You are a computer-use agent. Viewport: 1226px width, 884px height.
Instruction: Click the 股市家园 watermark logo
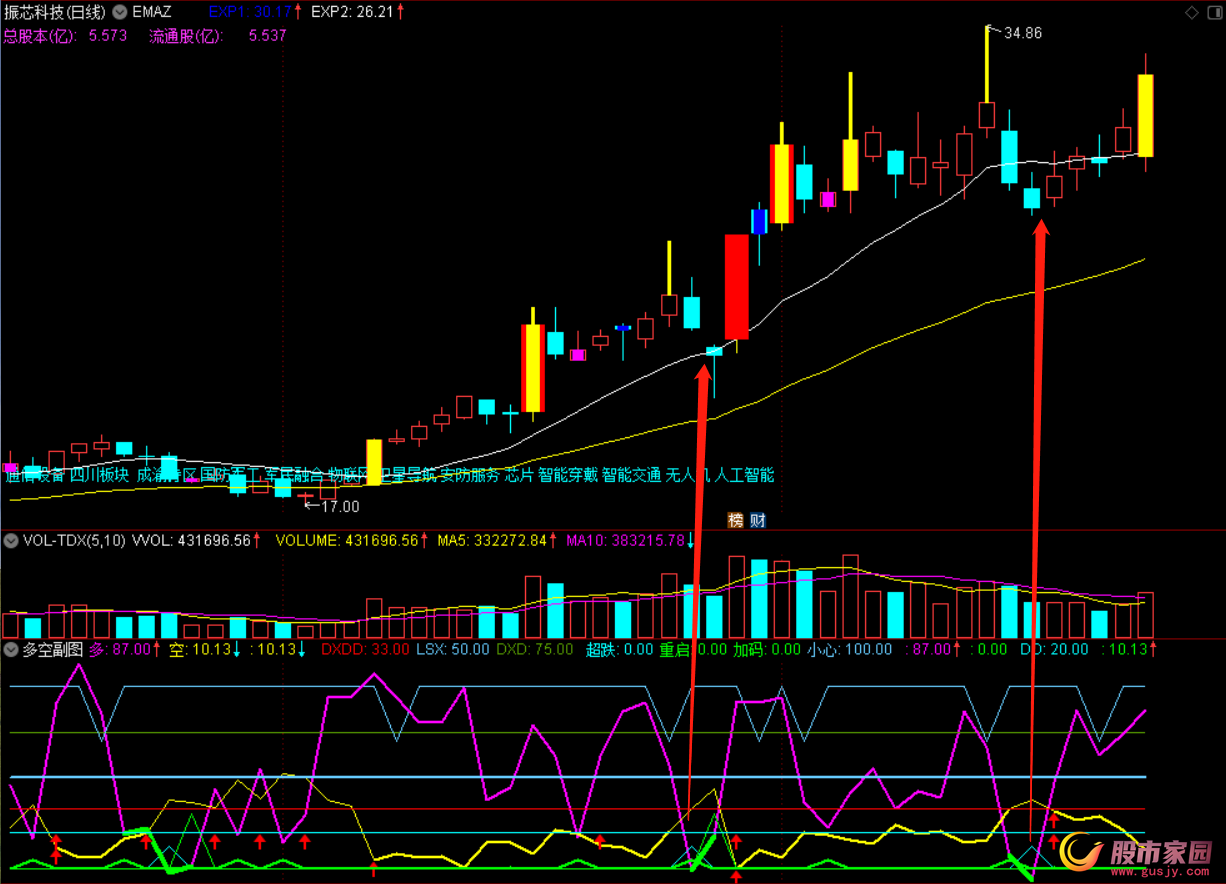click(1138, 853)
